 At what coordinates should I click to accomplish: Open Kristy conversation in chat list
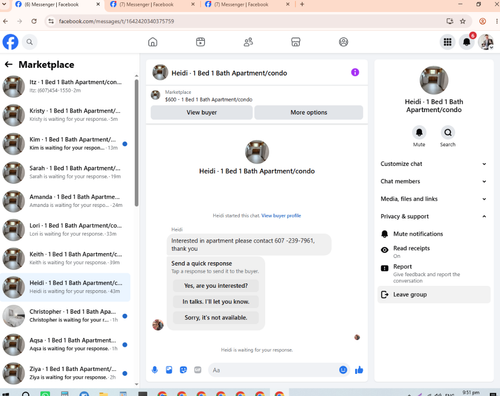pyautogui.click(x=65, y=115)
